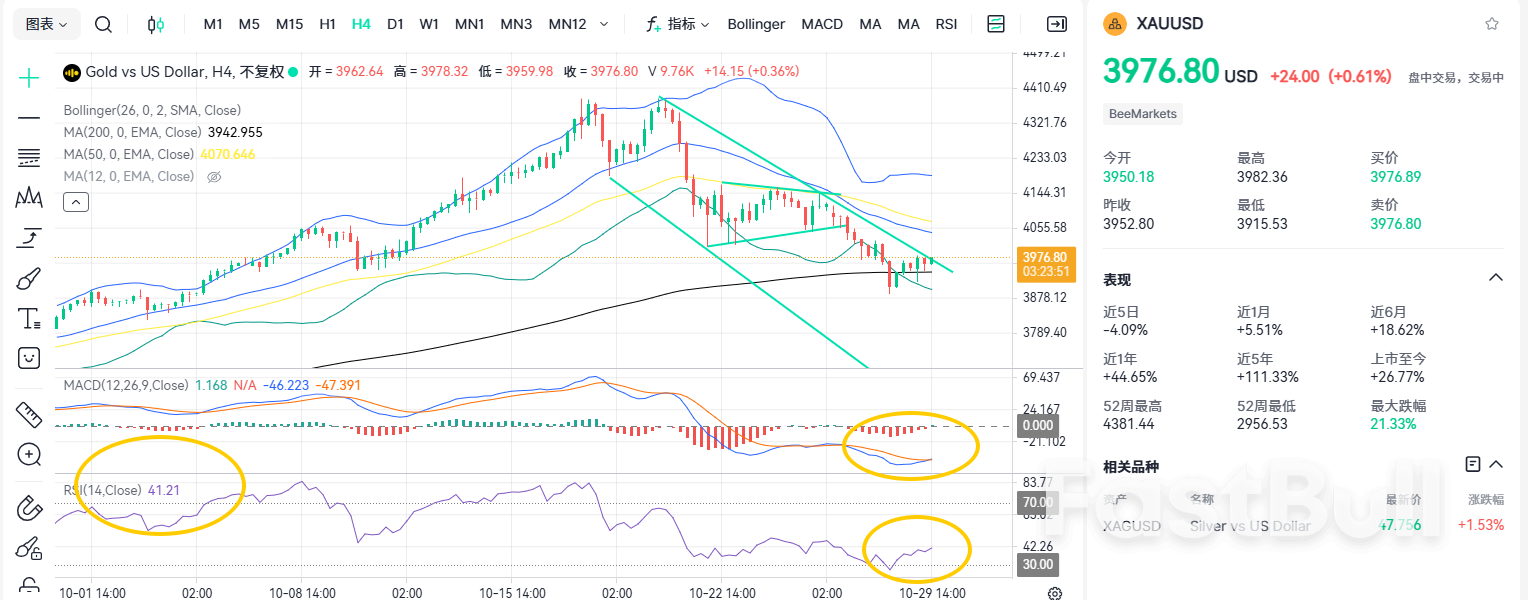
Task: Add XAUUSD to favorites with star
Action: (1492, 24)
